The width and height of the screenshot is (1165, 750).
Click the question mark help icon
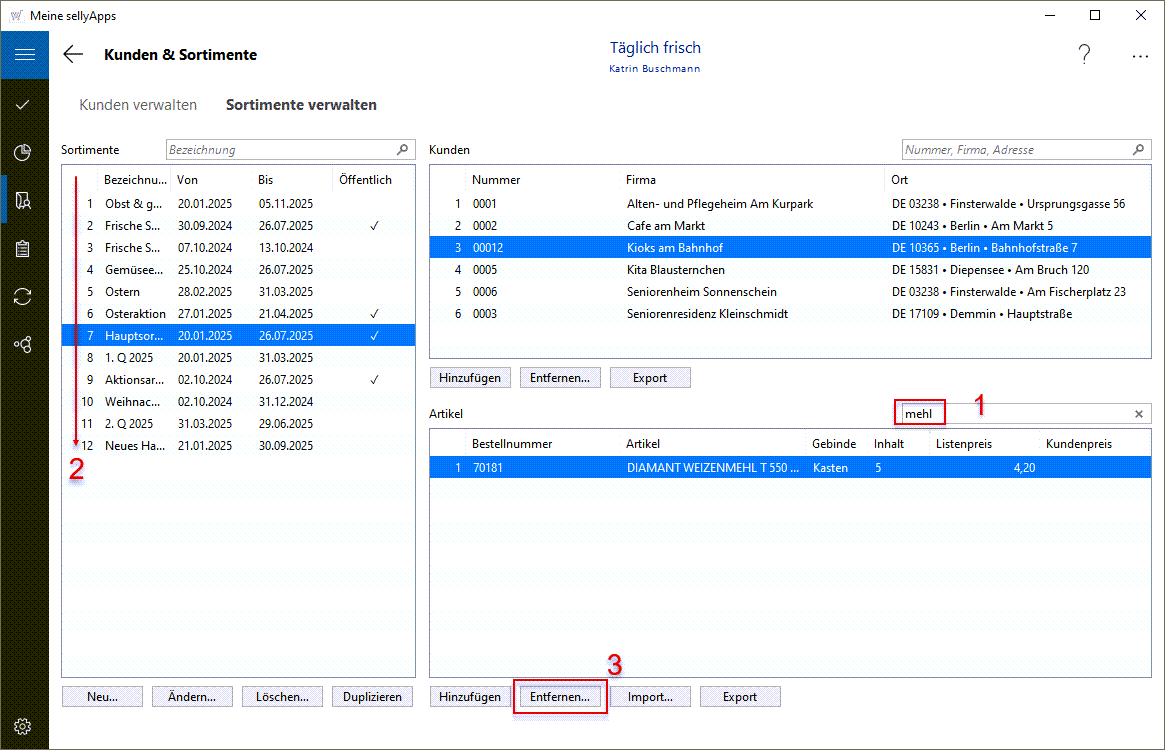point(1085,55)
